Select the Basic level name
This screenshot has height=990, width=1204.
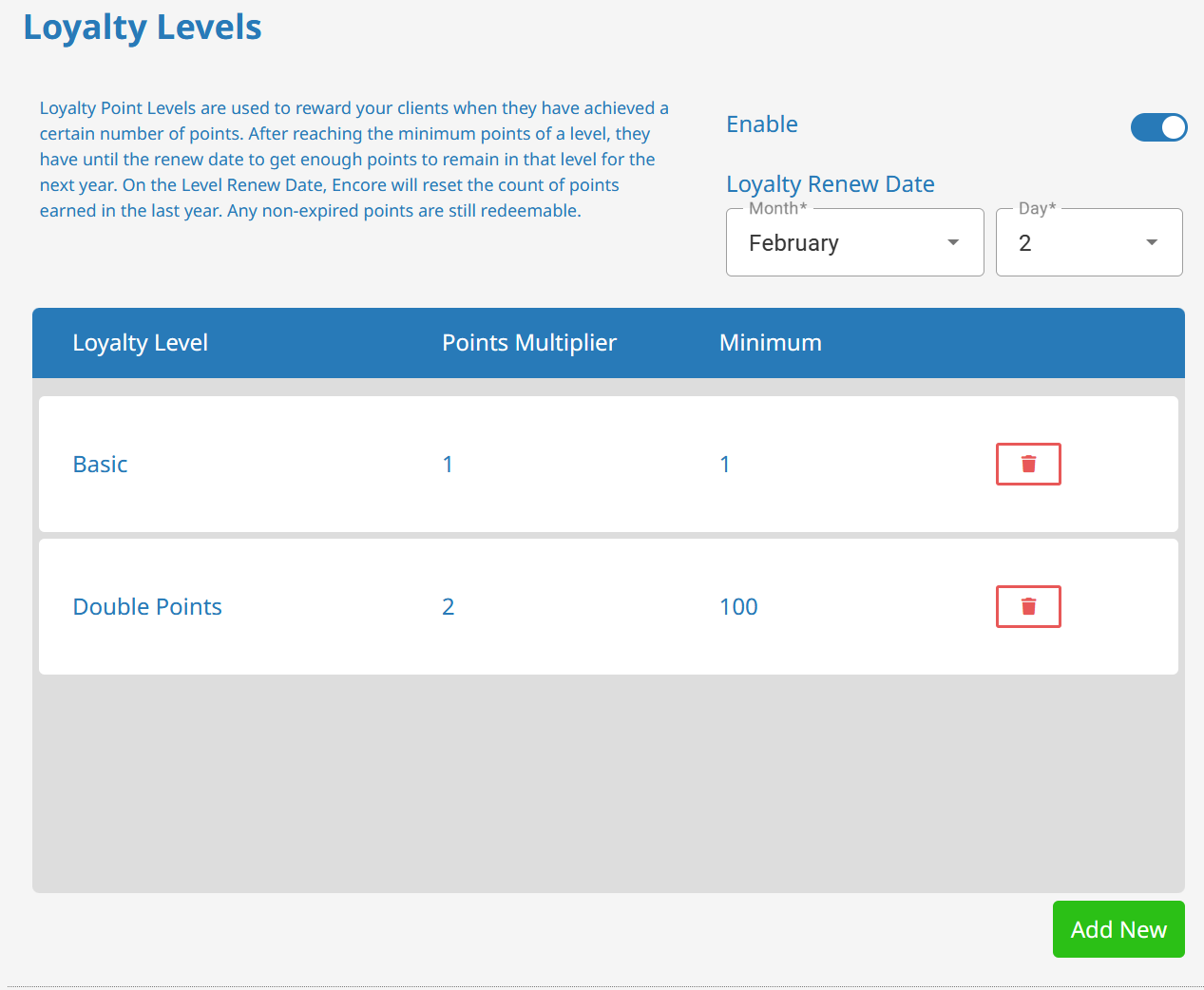(100, 465)
